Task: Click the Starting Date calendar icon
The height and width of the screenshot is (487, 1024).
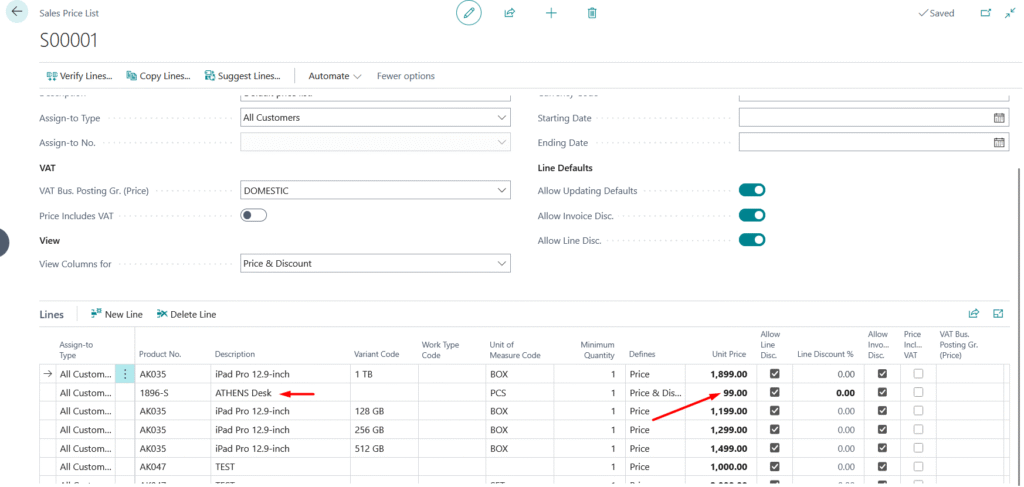Action: tap(999, 118)
